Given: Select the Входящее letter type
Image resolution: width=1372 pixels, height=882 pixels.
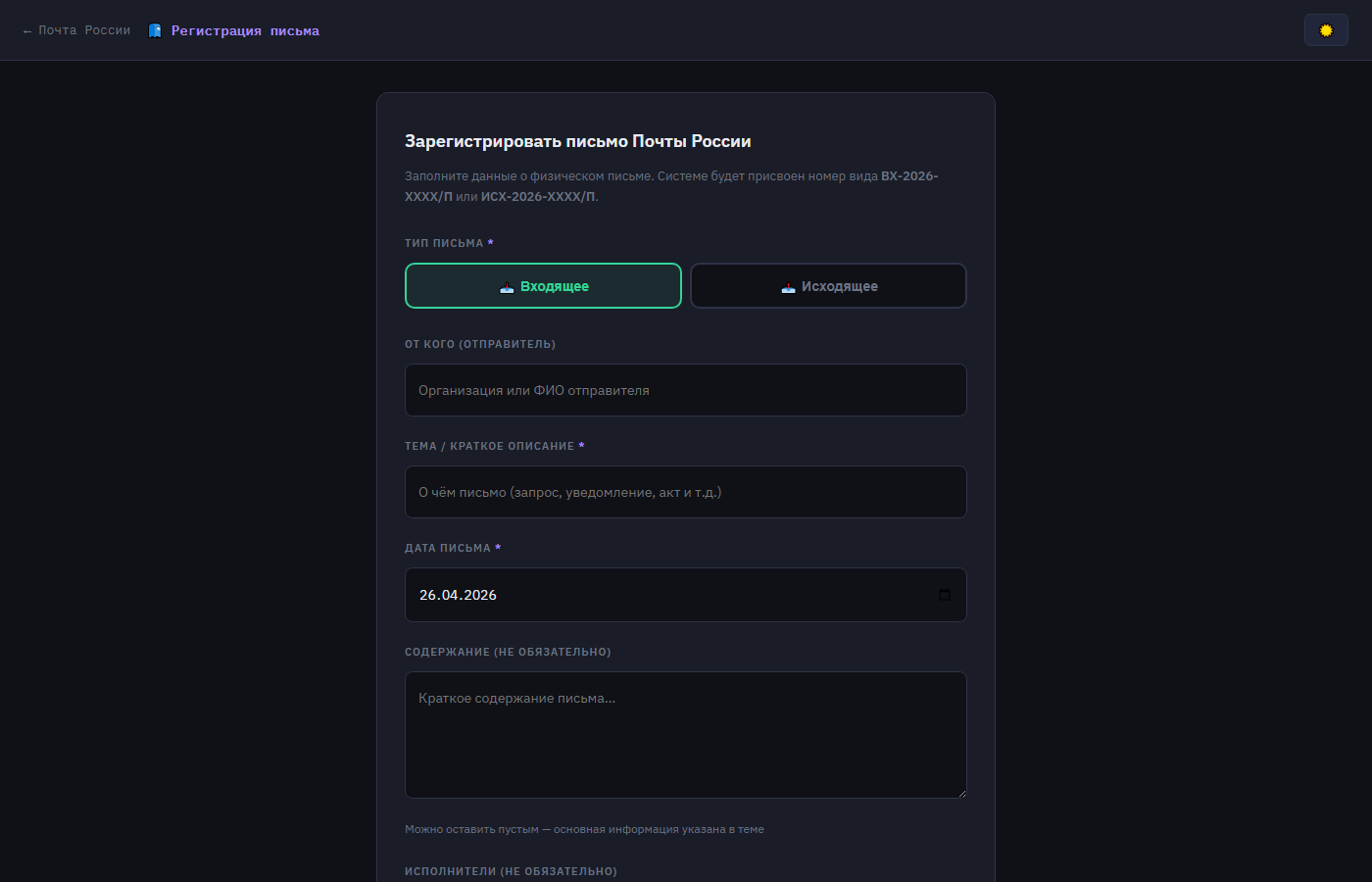Looking at the screenshot, I should point(543,286).
